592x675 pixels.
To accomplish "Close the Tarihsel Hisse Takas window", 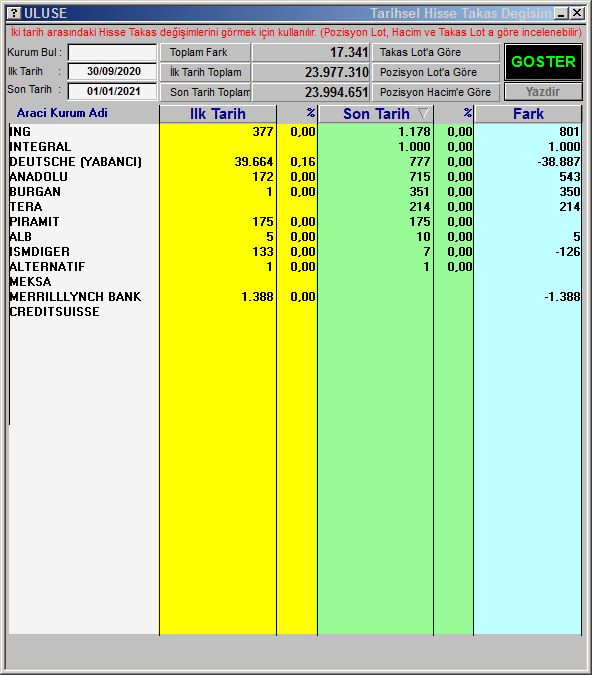I will [x=577, y=13].
